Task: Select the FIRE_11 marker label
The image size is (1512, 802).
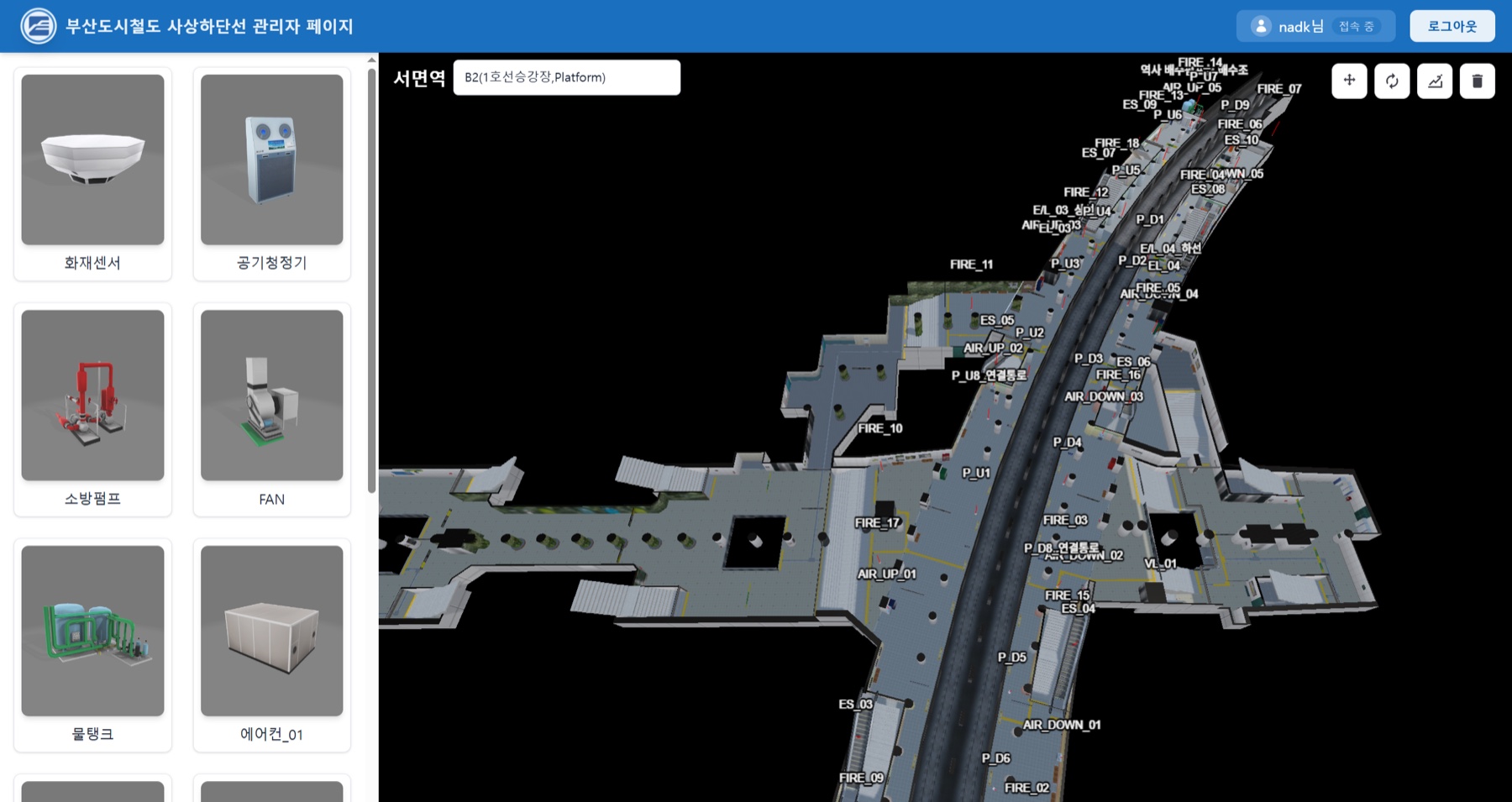Action: 972,265
